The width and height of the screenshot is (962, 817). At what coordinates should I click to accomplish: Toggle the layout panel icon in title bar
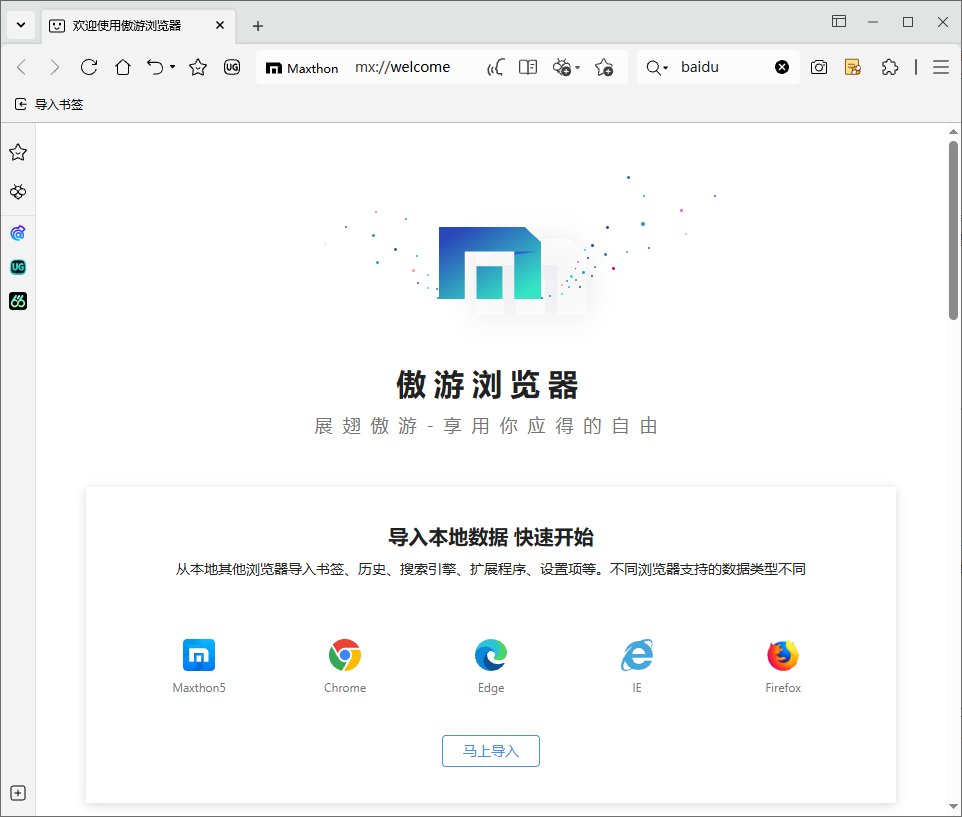839,21
